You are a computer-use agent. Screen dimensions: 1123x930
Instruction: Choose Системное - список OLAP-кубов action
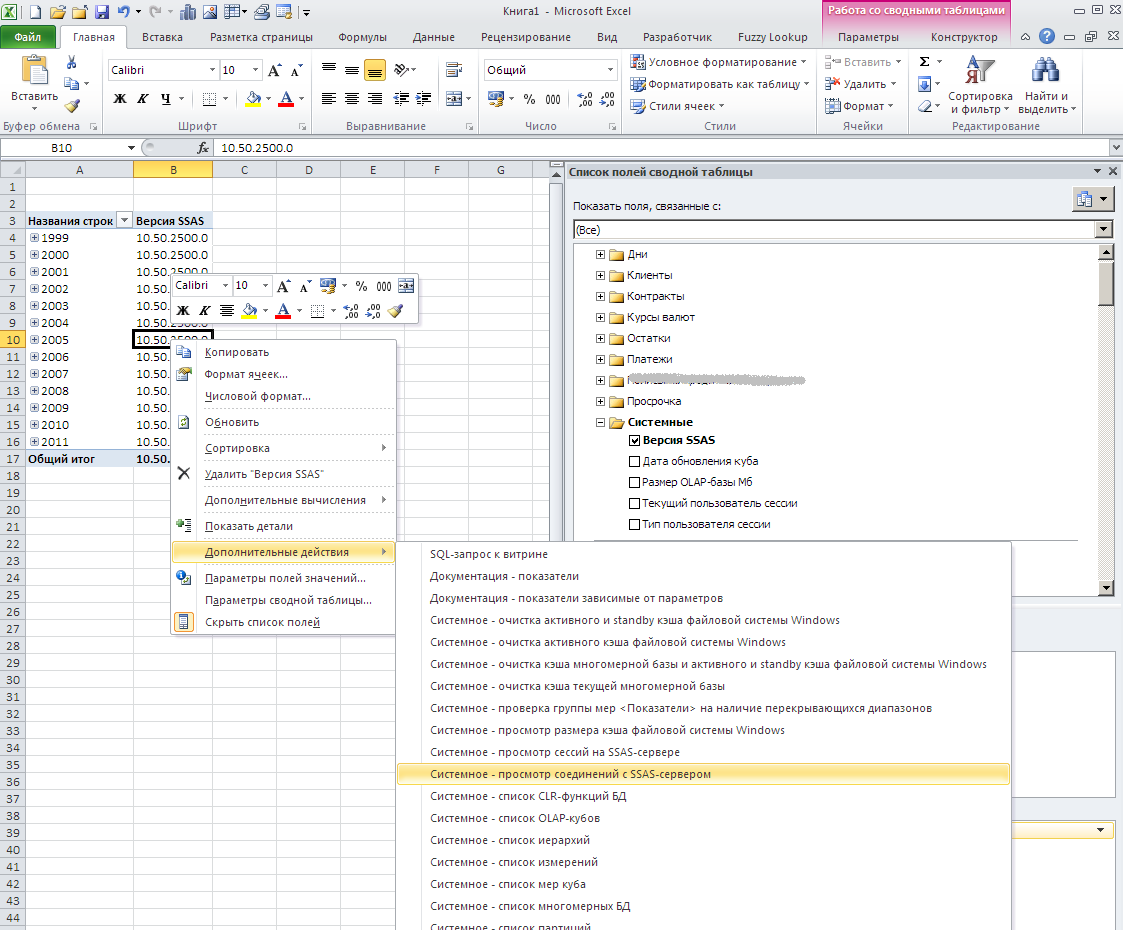tap(703, 818)
